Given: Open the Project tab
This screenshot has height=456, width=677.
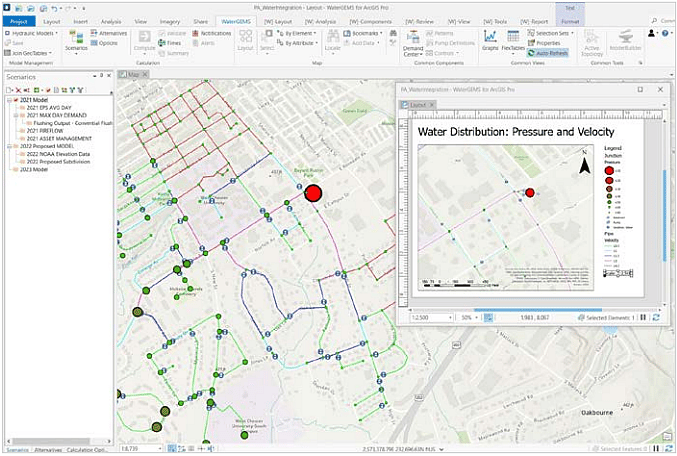Looking at the screenshot, I should pos(19,21).
